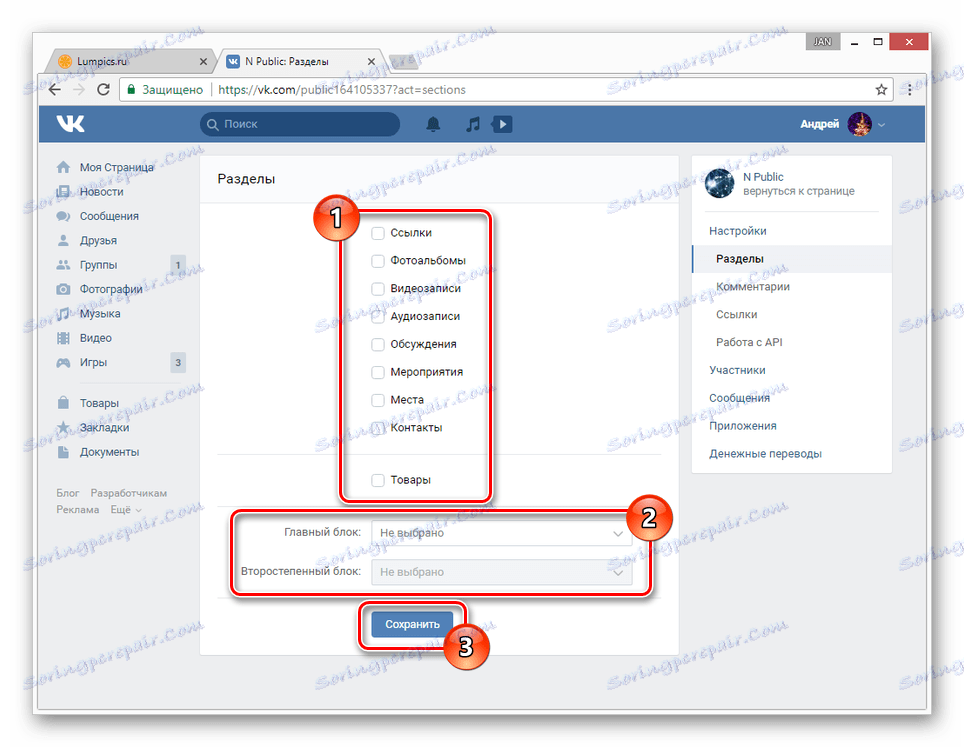964x747 pixels.
Task: Enable the Фотоальбомы checkbox
Action: click(x=378, y=261)
